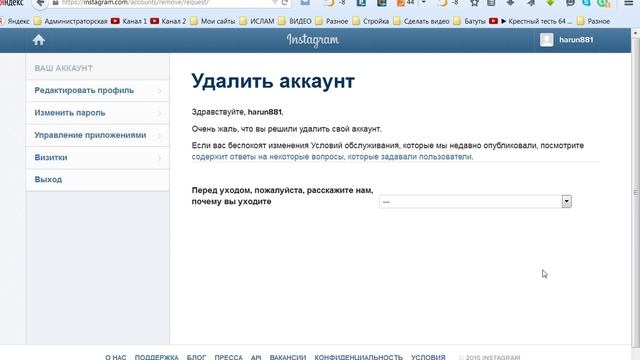This screenshot has width=640, height=360.
Task: Open the Администраторская bookmarks folder
Action: point(71,21)
